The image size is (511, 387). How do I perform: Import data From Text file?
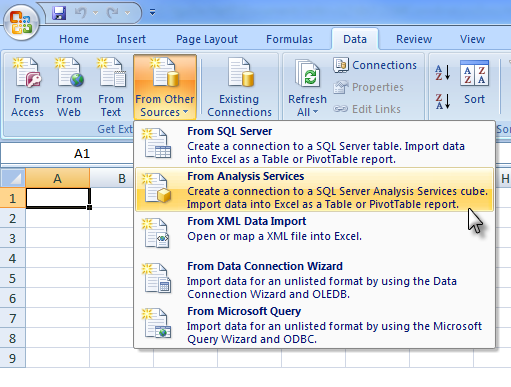click(111, 87)
